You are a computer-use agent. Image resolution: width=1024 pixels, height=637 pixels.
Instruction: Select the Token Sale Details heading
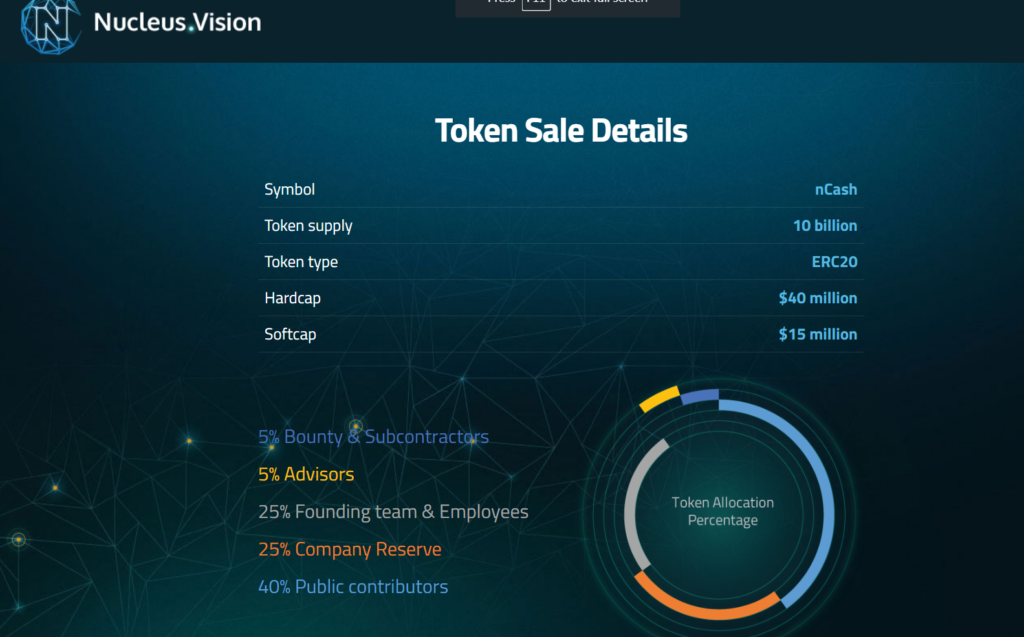click(561, 130)
